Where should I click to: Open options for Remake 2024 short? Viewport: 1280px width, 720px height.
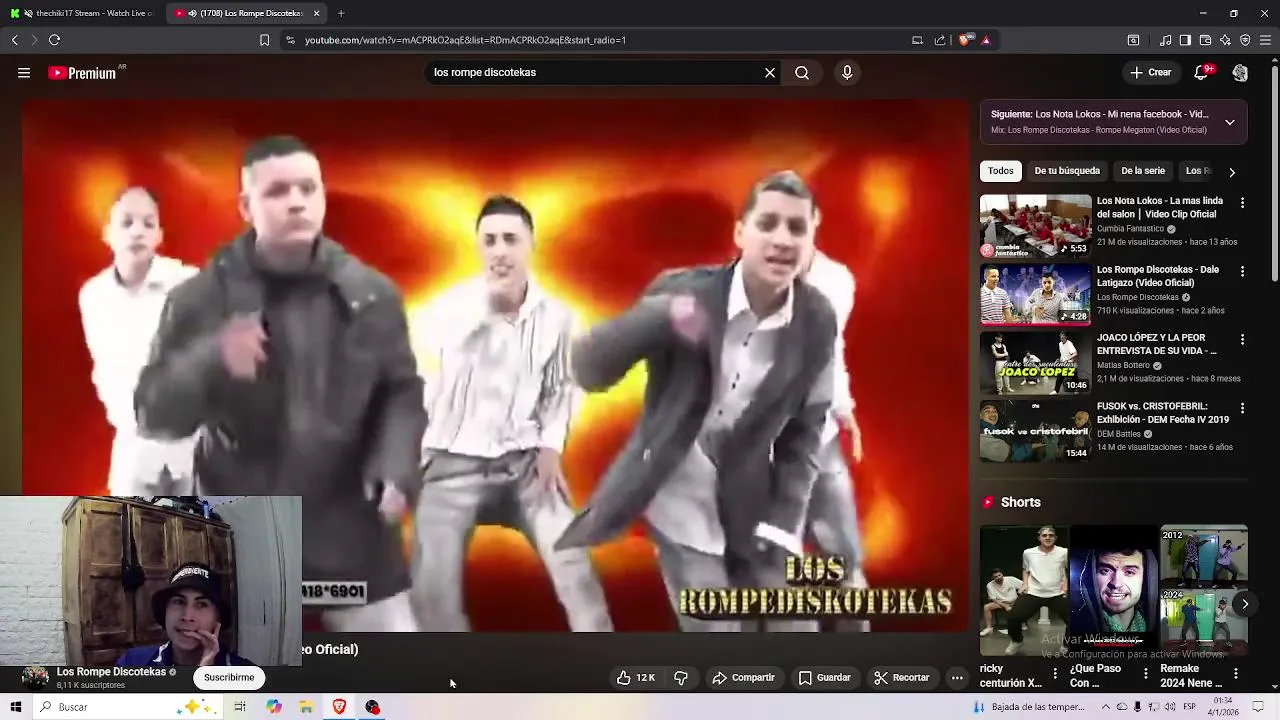(x=1236, y=674)
